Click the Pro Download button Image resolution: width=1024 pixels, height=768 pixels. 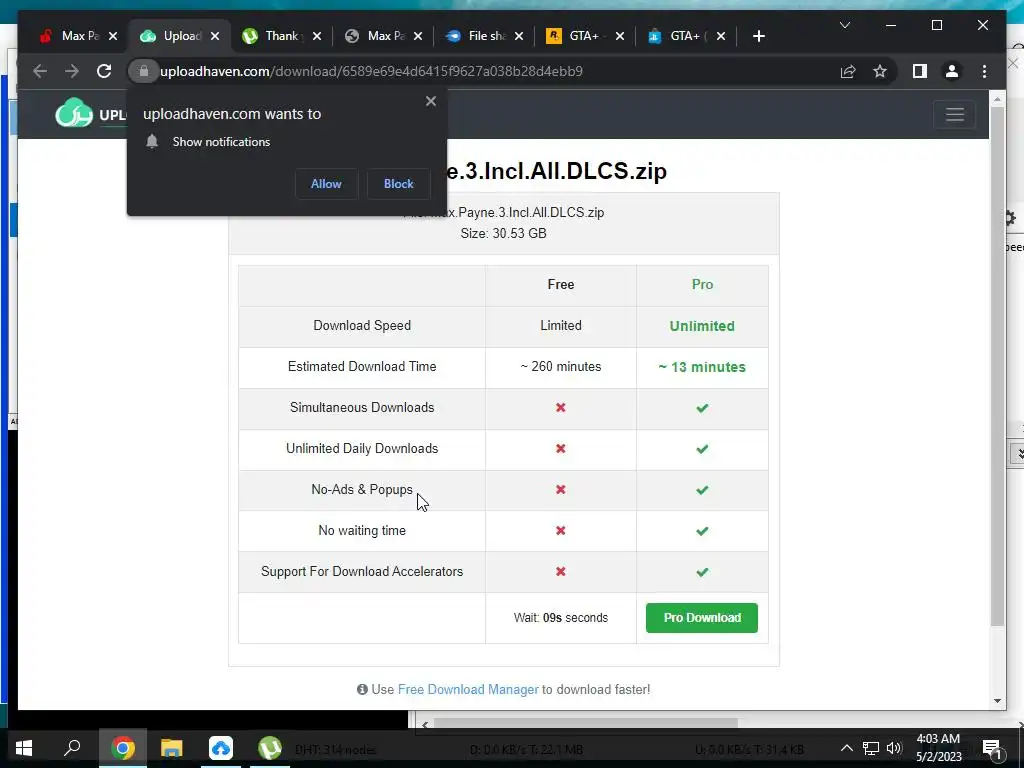(701, 618)
